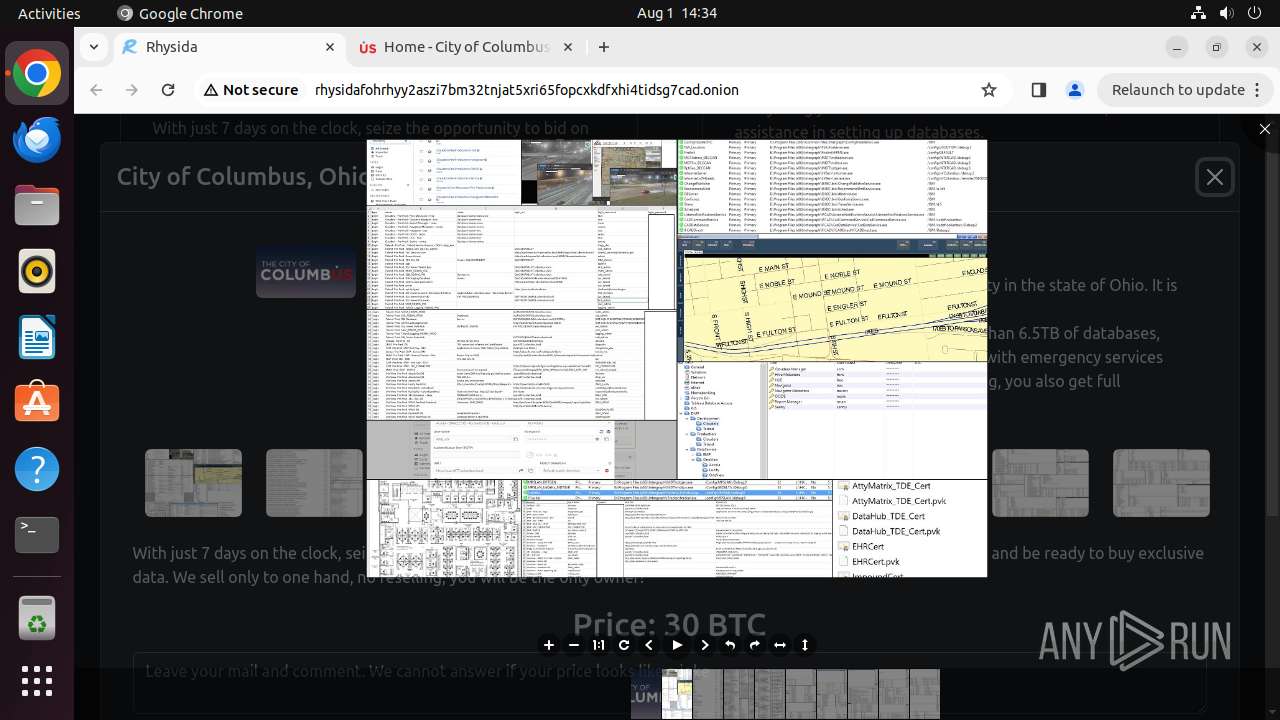This screenshot has width=1280, height=720.
Task: Open the Chrome profile menu
Action: pos(1075,90)
